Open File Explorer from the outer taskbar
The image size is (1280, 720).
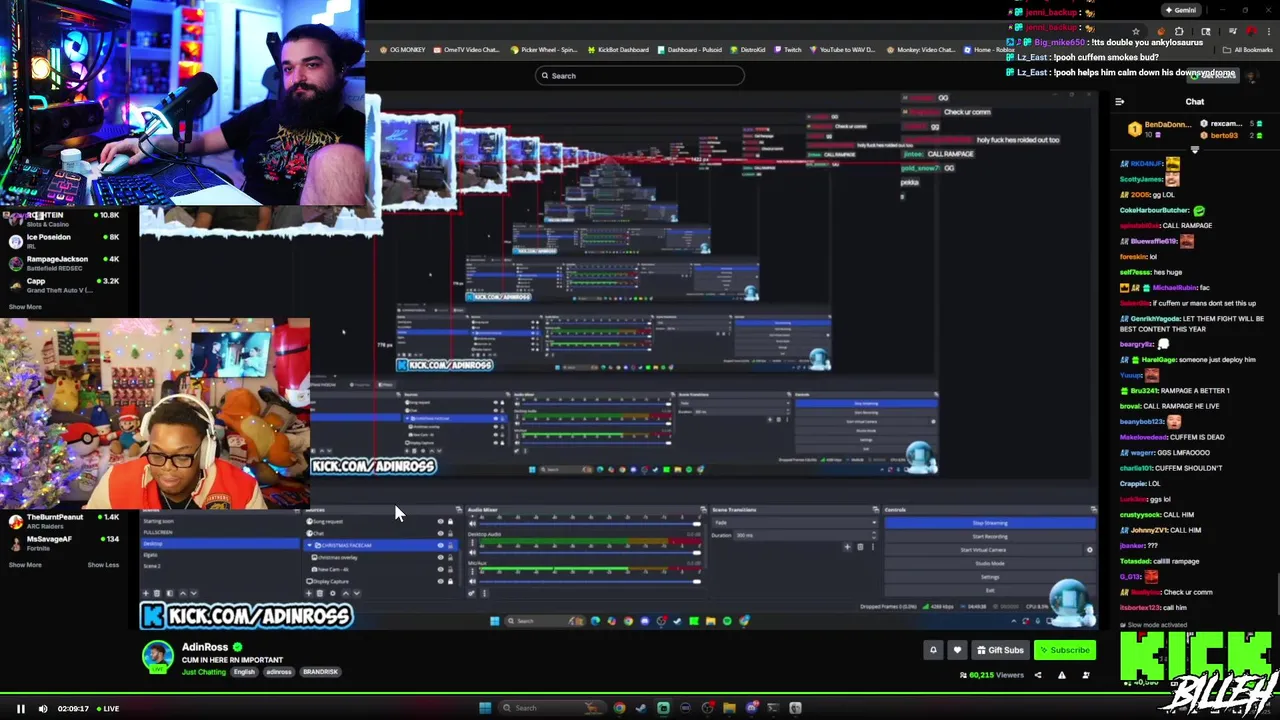[729, 708]
